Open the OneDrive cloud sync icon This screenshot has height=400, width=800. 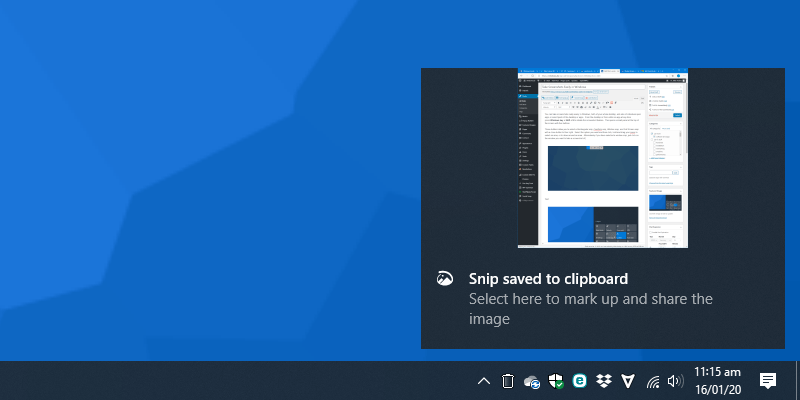tap(532, 381)
